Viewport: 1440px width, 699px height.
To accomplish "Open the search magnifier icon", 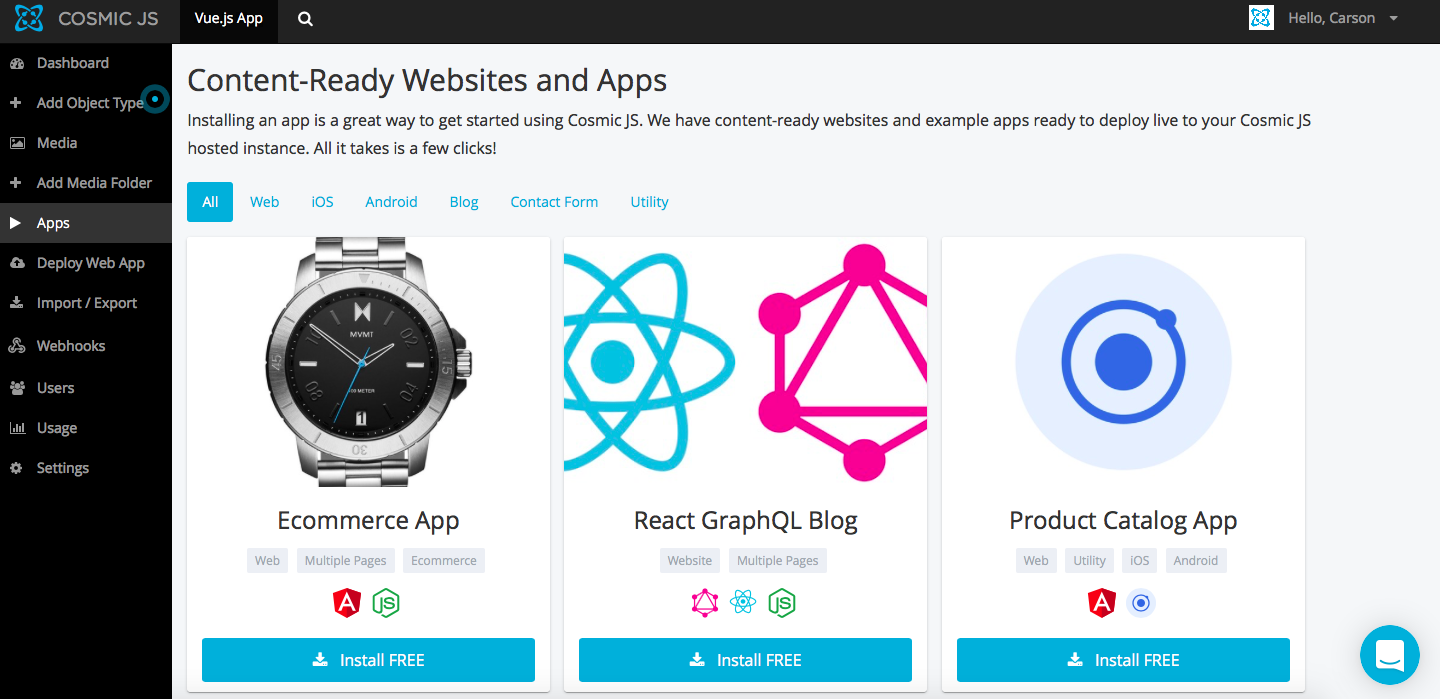I will pos(305,19).
